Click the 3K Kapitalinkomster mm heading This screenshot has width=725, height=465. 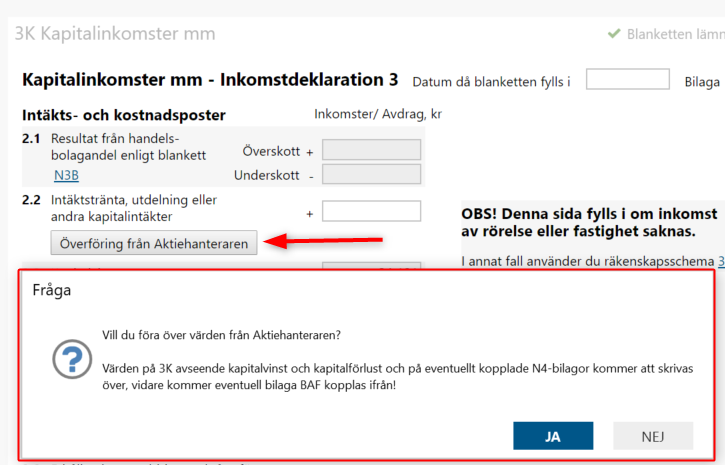115,34
